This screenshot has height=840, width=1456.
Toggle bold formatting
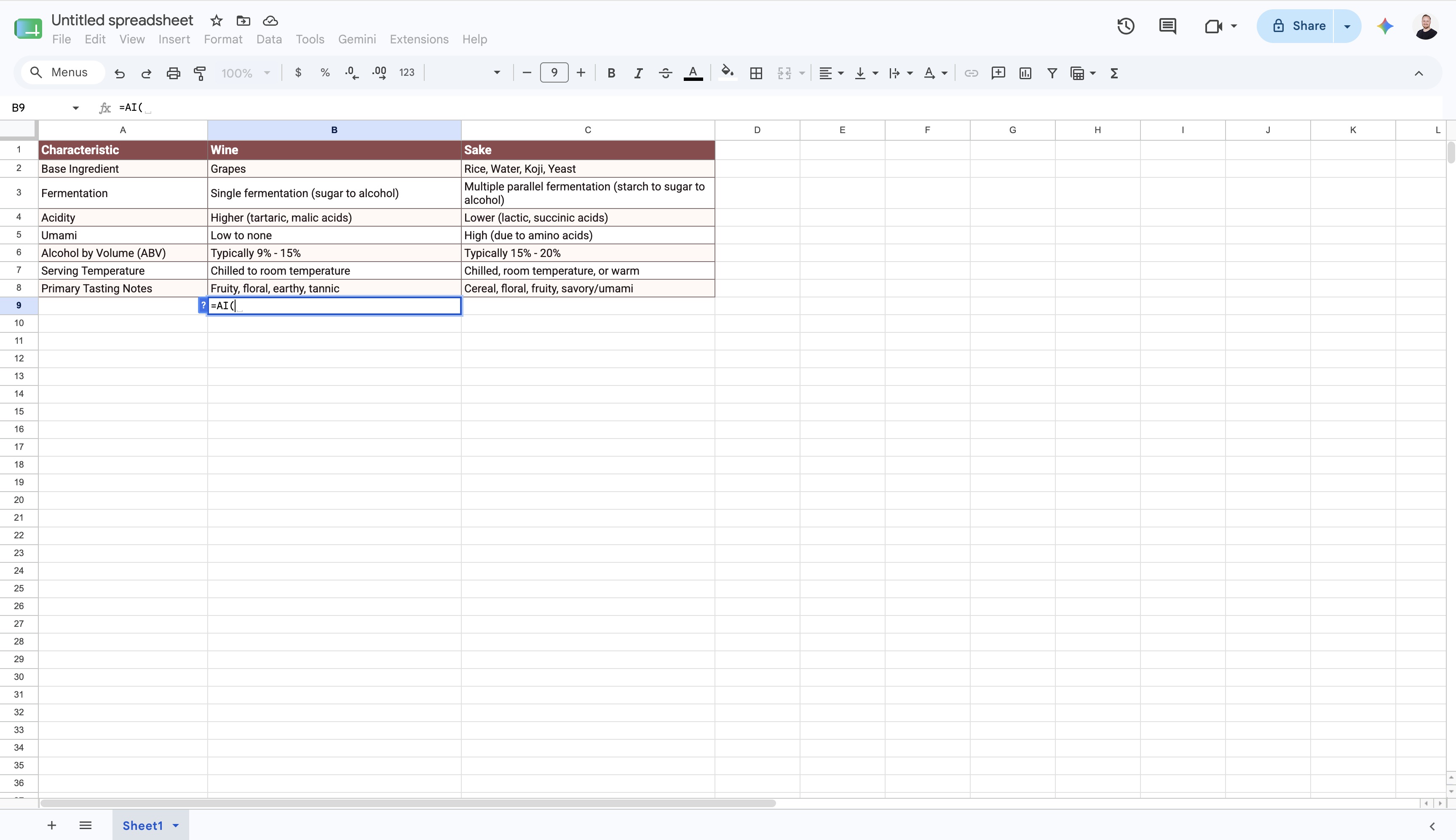click(x=611, y=73)
